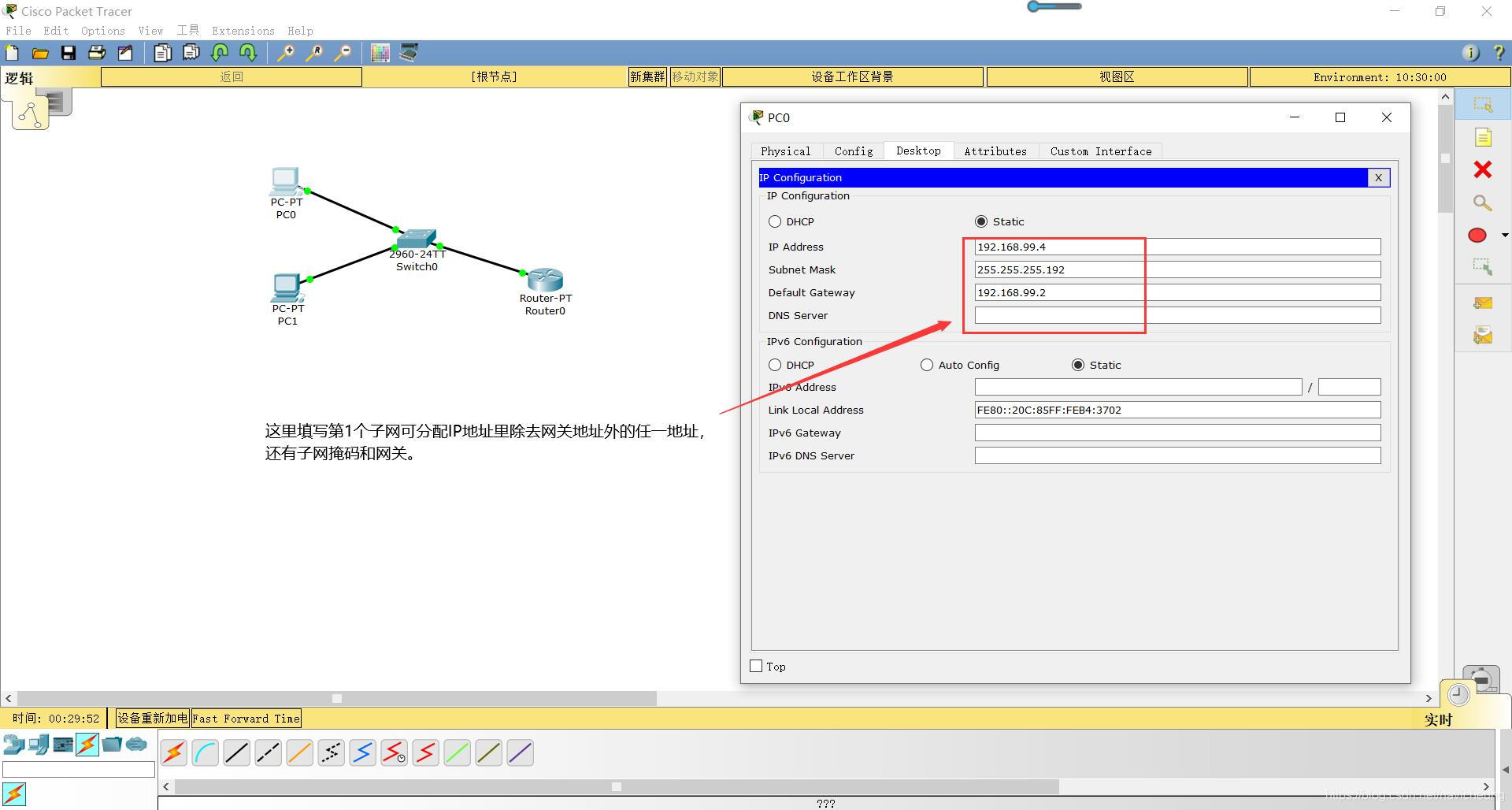Choose the copper straight-through cable
This screenshot has width=1512, height=810.
237,753
